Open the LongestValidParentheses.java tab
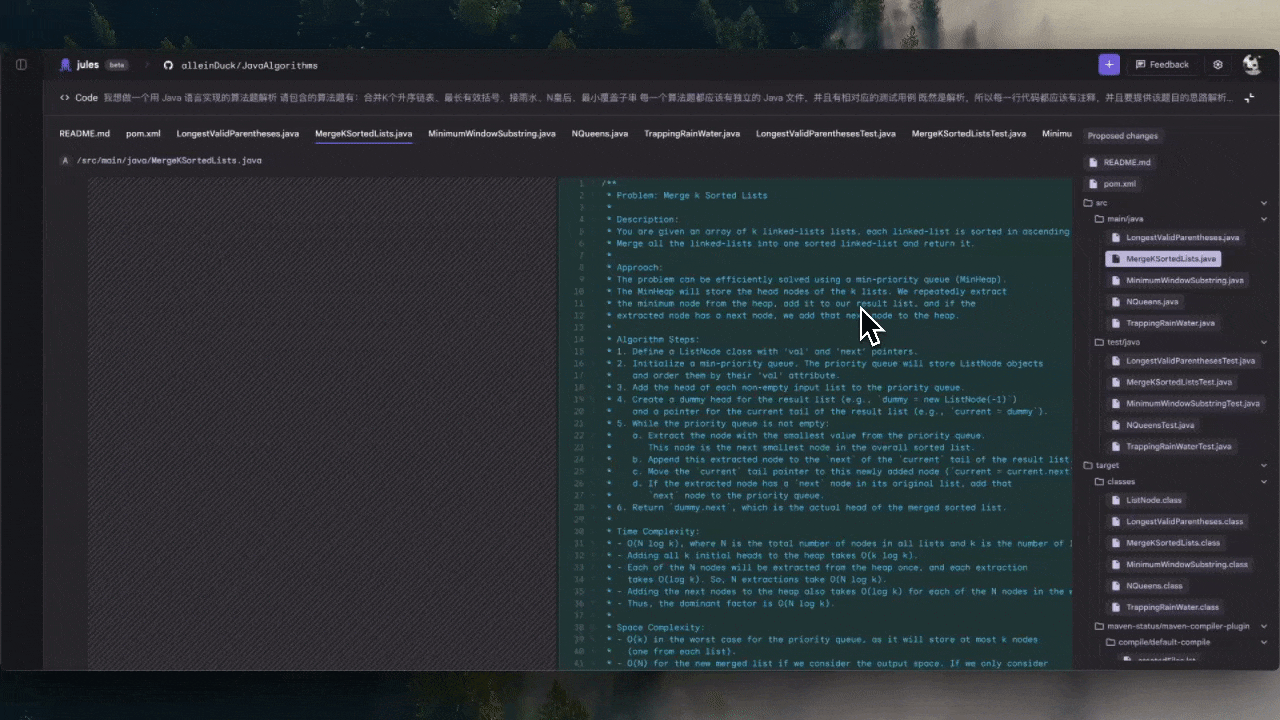Image resolution: width=1280 pixels, height=720 pixels. pyautogui.click(x=238, y=133)
